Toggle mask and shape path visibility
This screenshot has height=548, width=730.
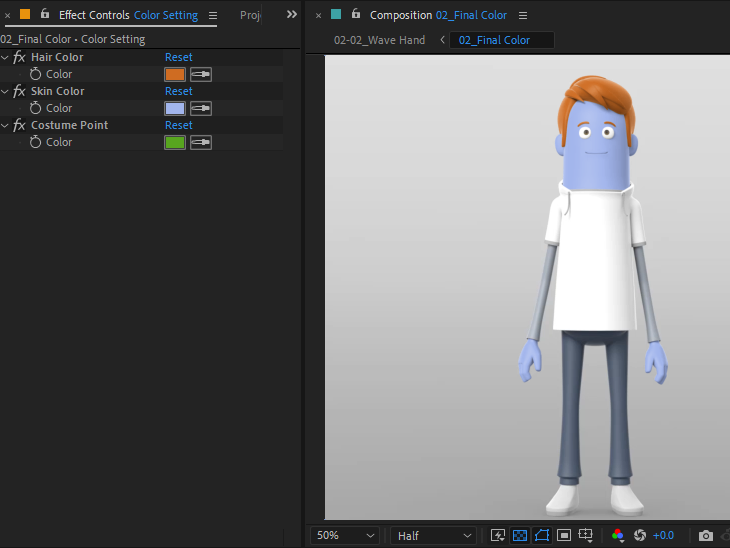(541, 535)
